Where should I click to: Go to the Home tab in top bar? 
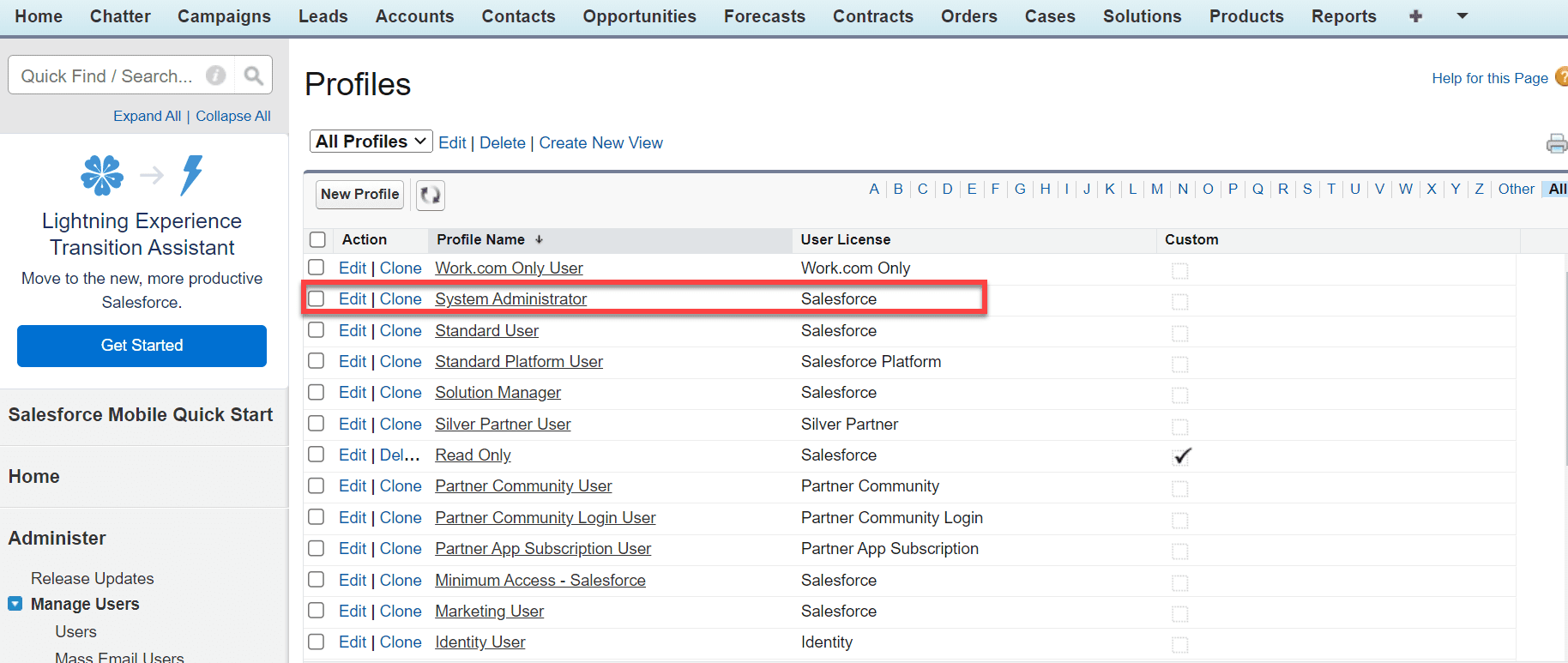[x=39, y=16]
